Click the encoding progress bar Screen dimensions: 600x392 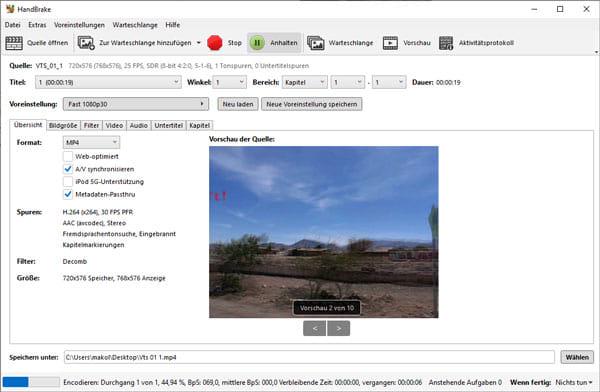[x=31, y=382]
